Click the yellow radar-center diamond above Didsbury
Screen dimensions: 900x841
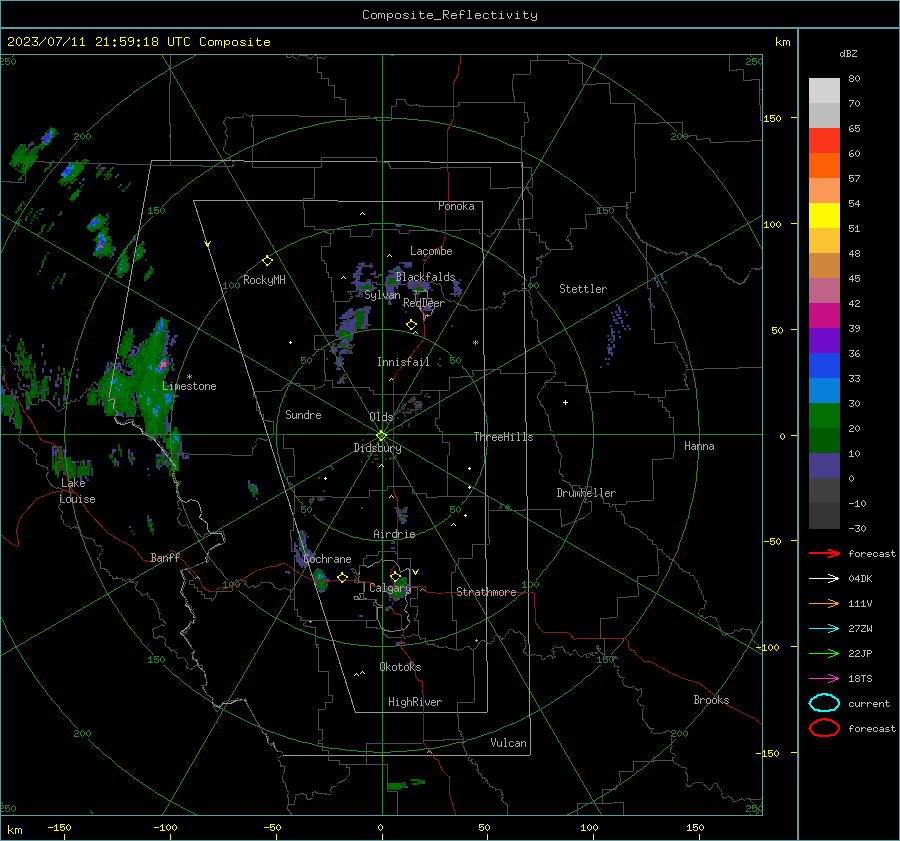(381, 436)
